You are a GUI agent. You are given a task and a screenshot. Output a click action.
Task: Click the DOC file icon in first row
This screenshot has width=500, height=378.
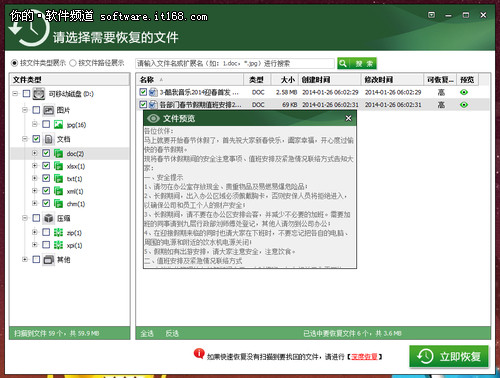click(x=153, y=92)
